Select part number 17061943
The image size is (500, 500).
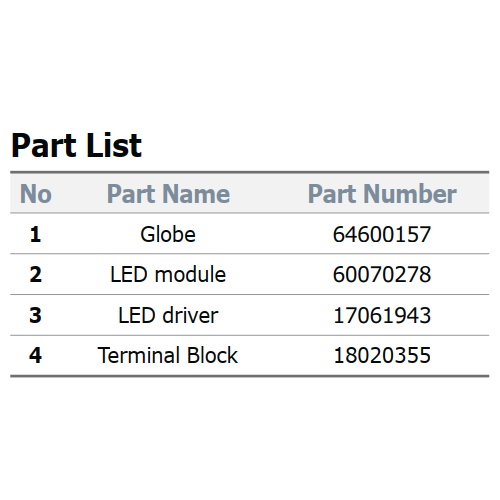pos(382,315)
